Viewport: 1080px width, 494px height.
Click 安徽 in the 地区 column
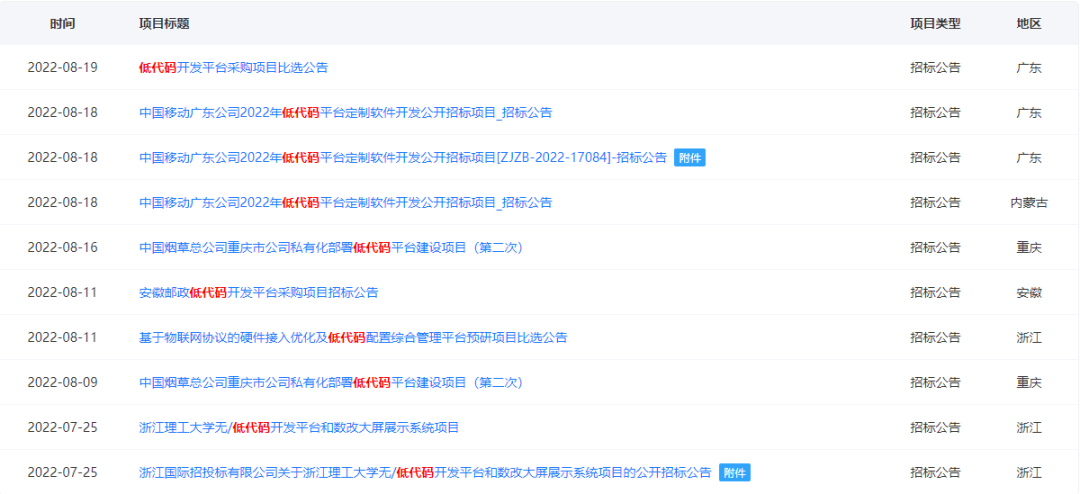point(1028,292)
